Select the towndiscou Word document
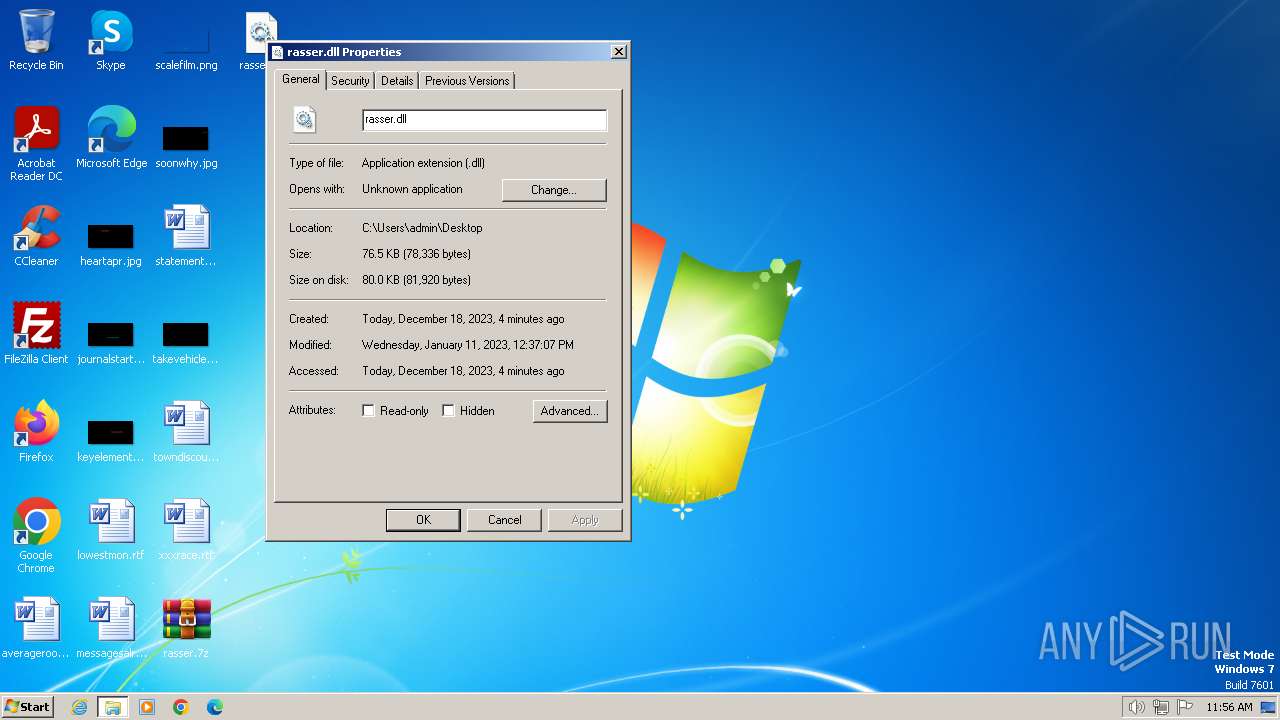1280x720 pixels. pyautogui.click(x=186, y=432)
